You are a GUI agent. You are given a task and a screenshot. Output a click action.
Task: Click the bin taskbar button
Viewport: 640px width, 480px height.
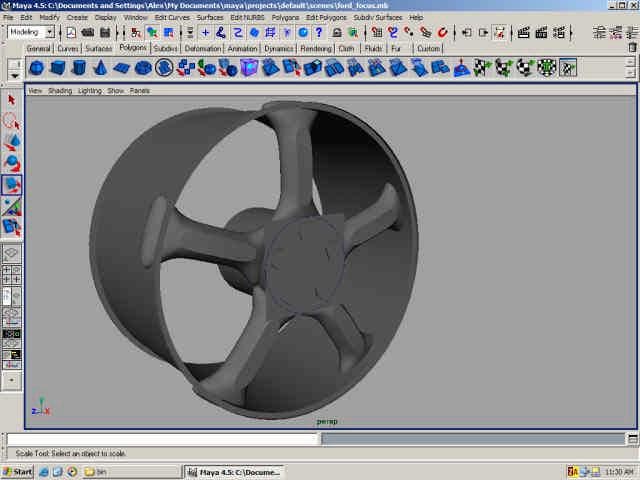click(96, 471)
